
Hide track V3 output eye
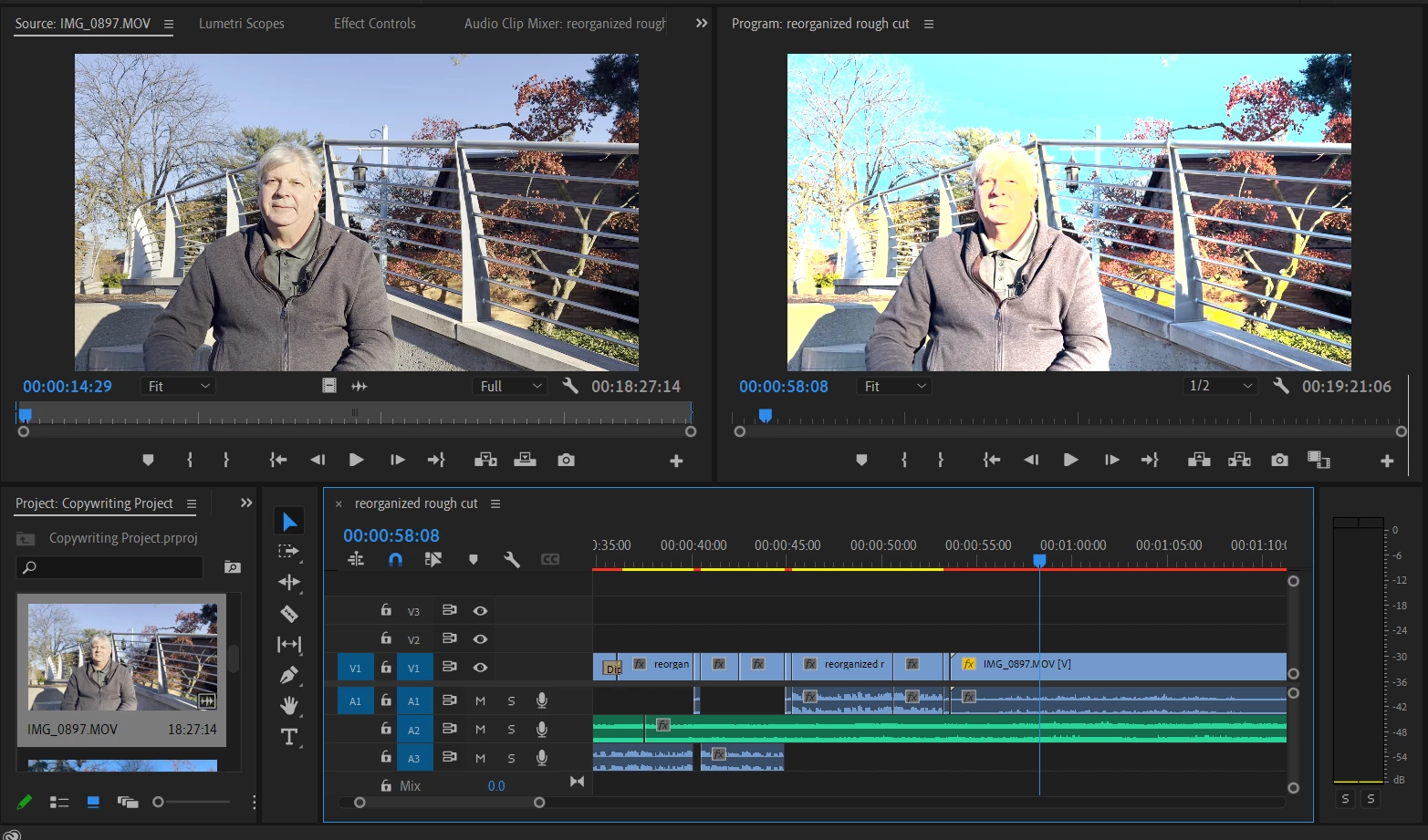(x=480, y=611)
